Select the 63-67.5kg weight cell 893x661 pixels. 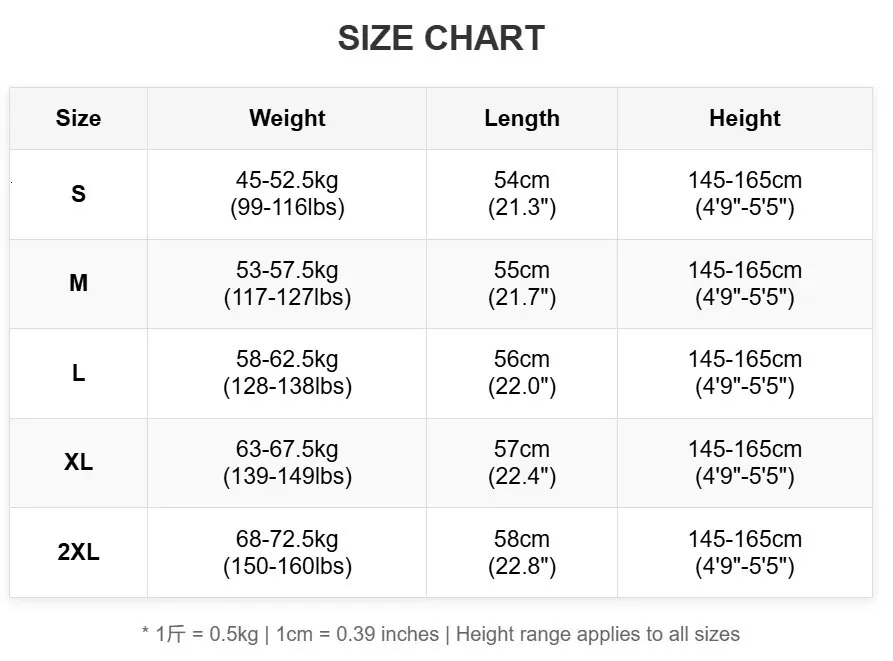click(287, 462)
